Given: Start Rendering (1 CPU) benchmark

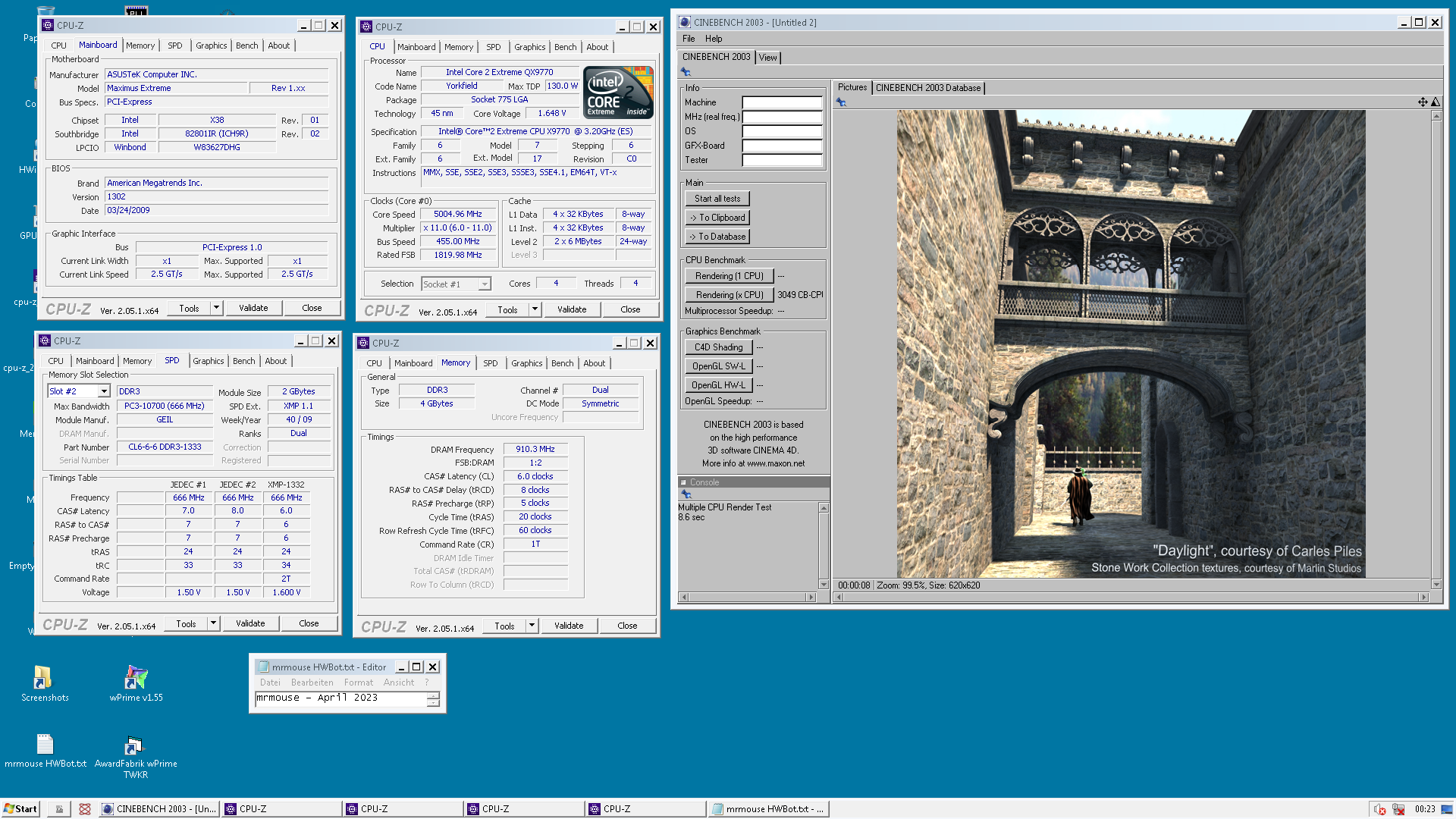Looking at the screenshot, I should tap(730, 276).
